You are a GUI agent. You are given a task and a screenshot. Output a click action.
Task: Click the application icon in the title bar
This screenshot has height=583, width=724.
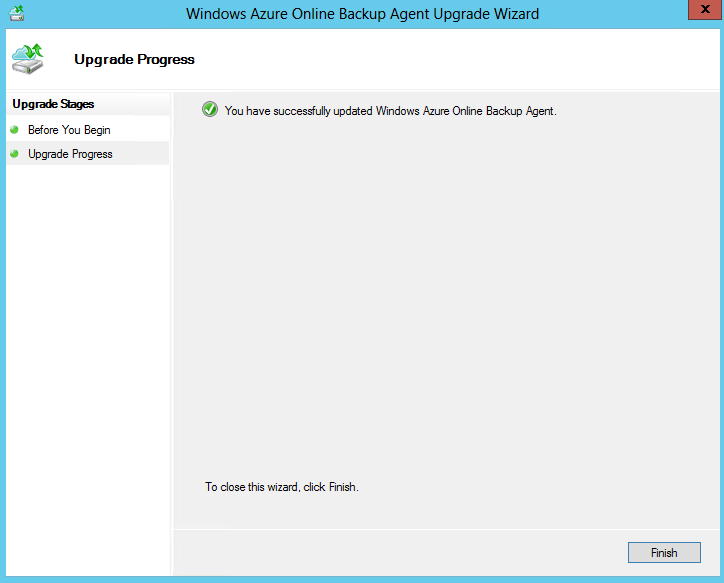(x=16, y=14)
